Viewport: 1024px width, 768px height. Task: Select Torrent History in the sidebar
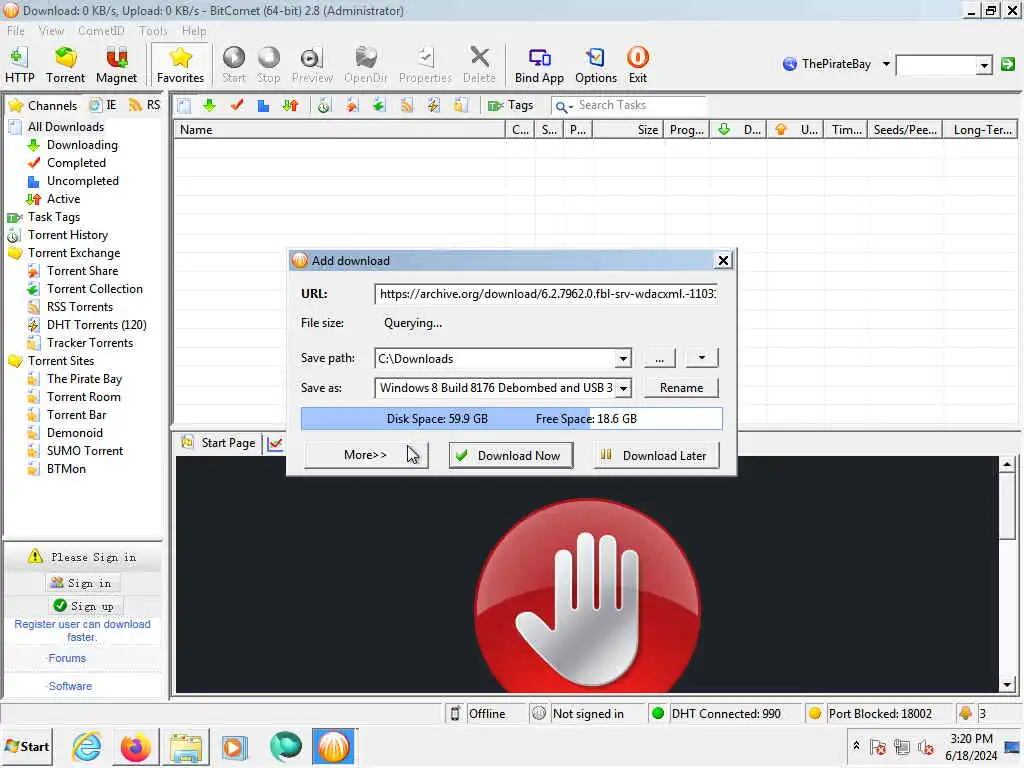[x=68, y=235]
